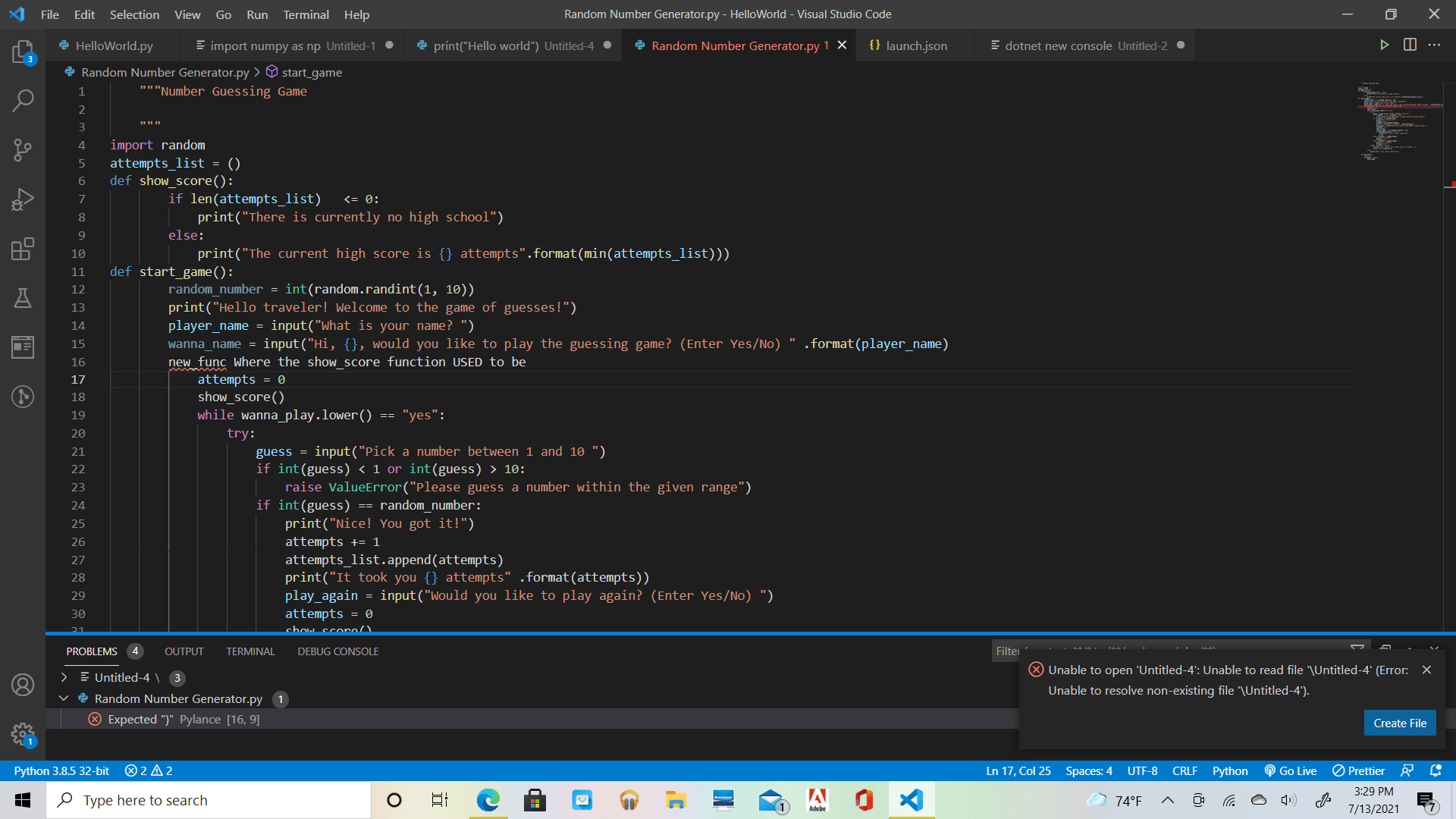Screen dimensions: 1456x819
Task: Open the Search view
Action: (x=24, y=99)
